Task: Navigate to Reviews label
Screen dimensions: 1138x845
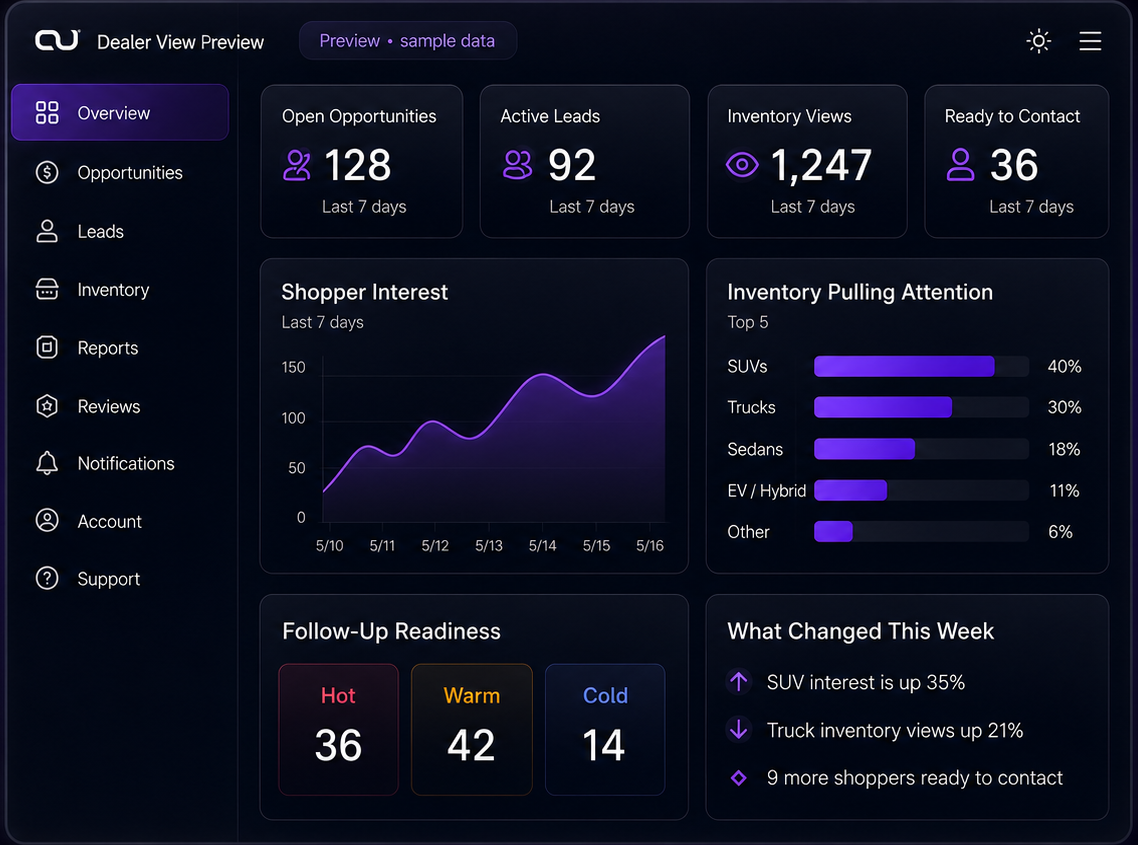Action: [x=109, y=406]
